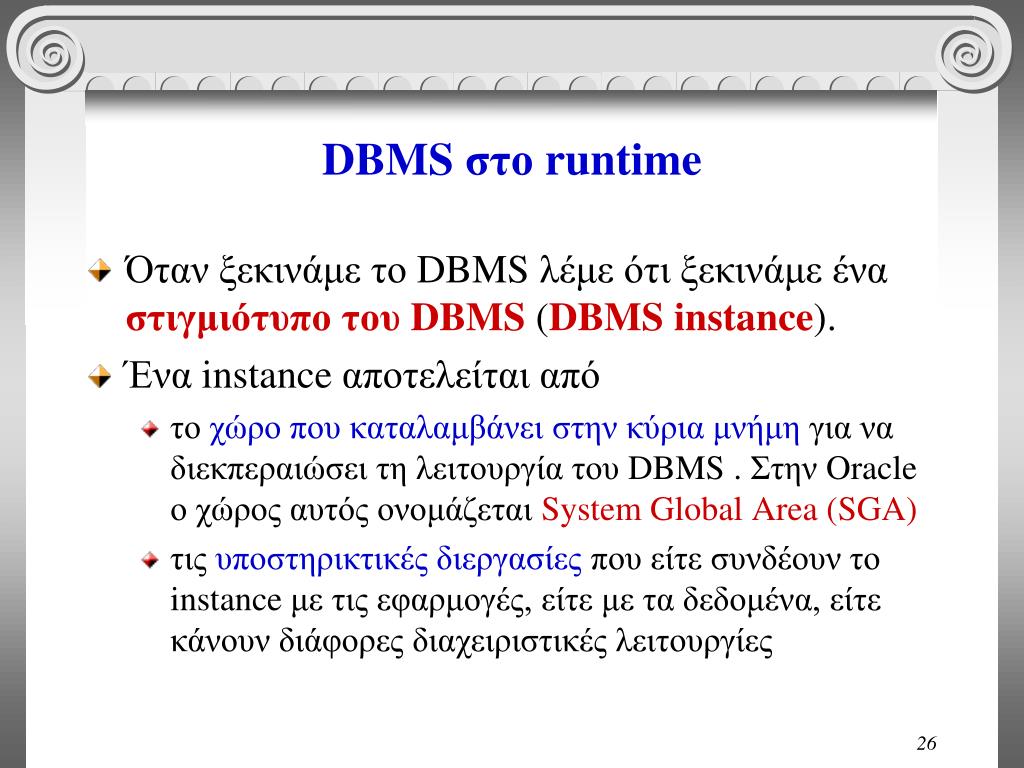This screenshot has width=1024, height=768.
Task: Click the diamond bullet before "Όταν ξεκινάμε"
Action: tap(100, 270)
